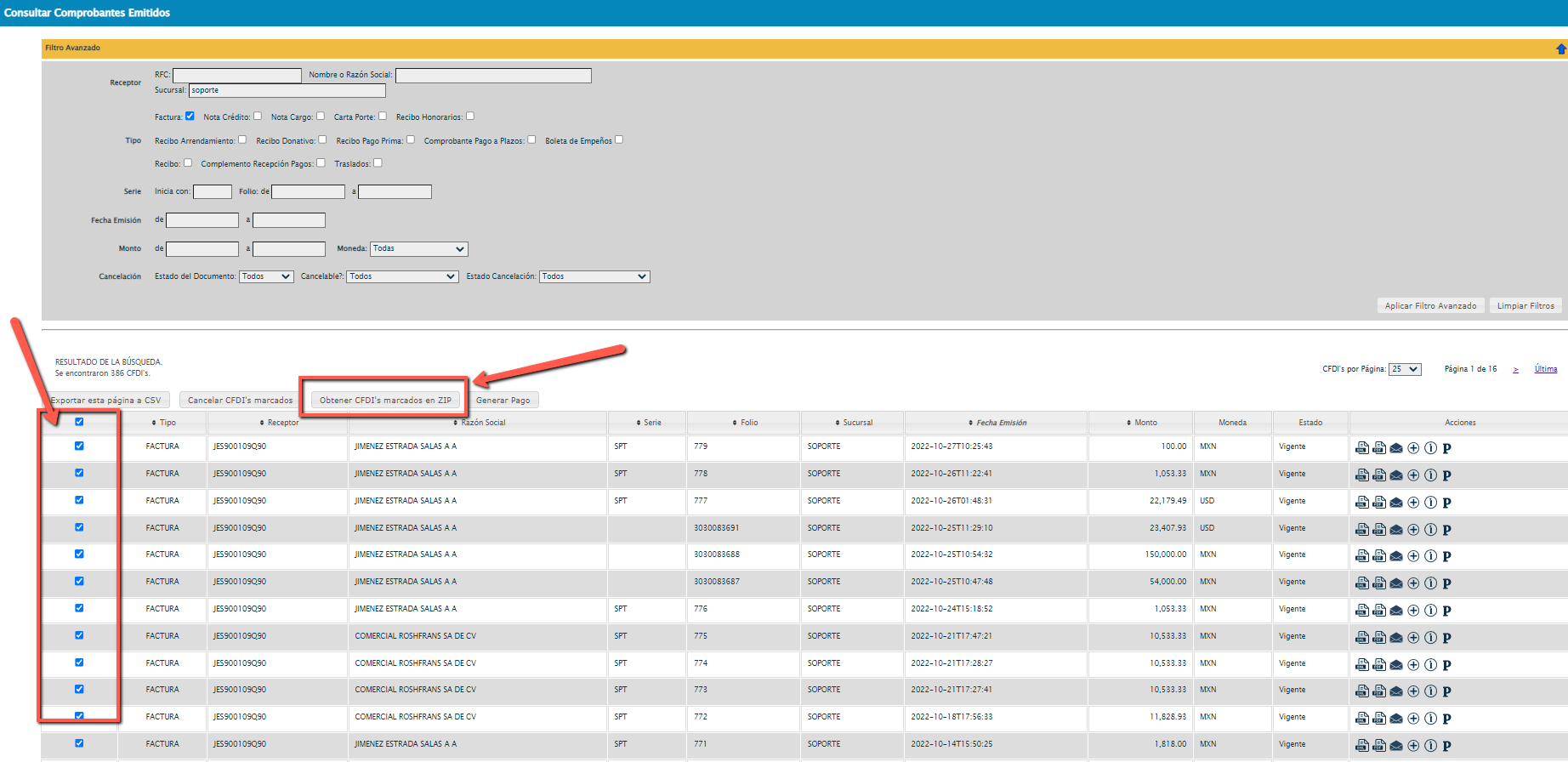Viewport: 1568px width, 762px height.
Task: Click the Sucursal input field
Action: click(x=287, y=90)
